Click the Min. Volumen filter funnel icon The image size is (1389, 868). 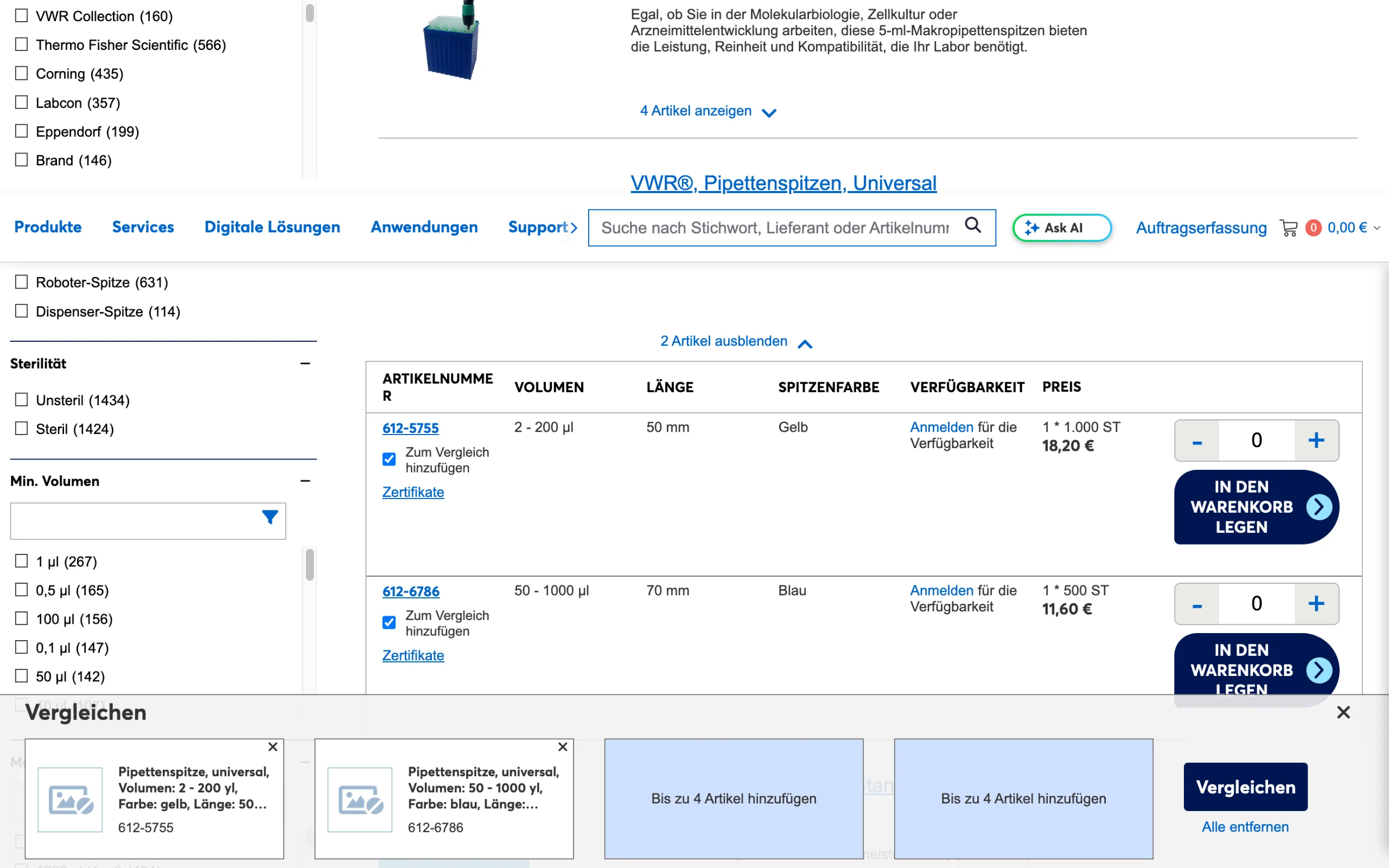270,516
